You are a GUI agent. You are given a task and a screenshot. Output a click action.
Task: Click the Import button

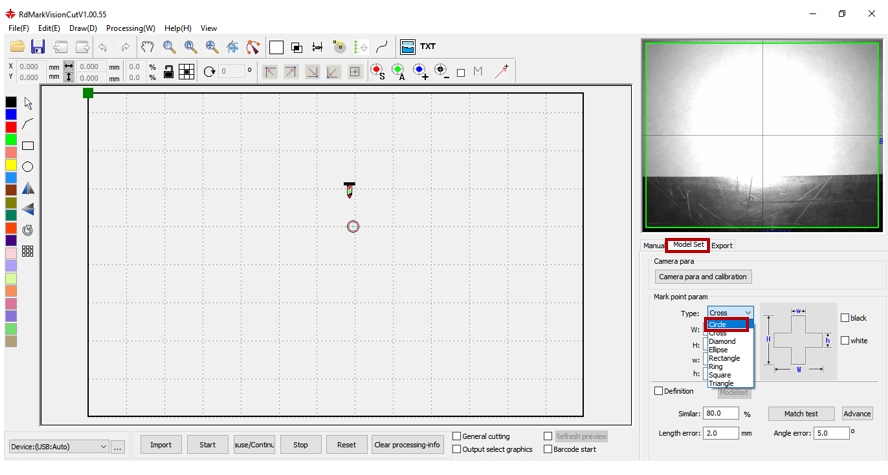tap(161, 444)
